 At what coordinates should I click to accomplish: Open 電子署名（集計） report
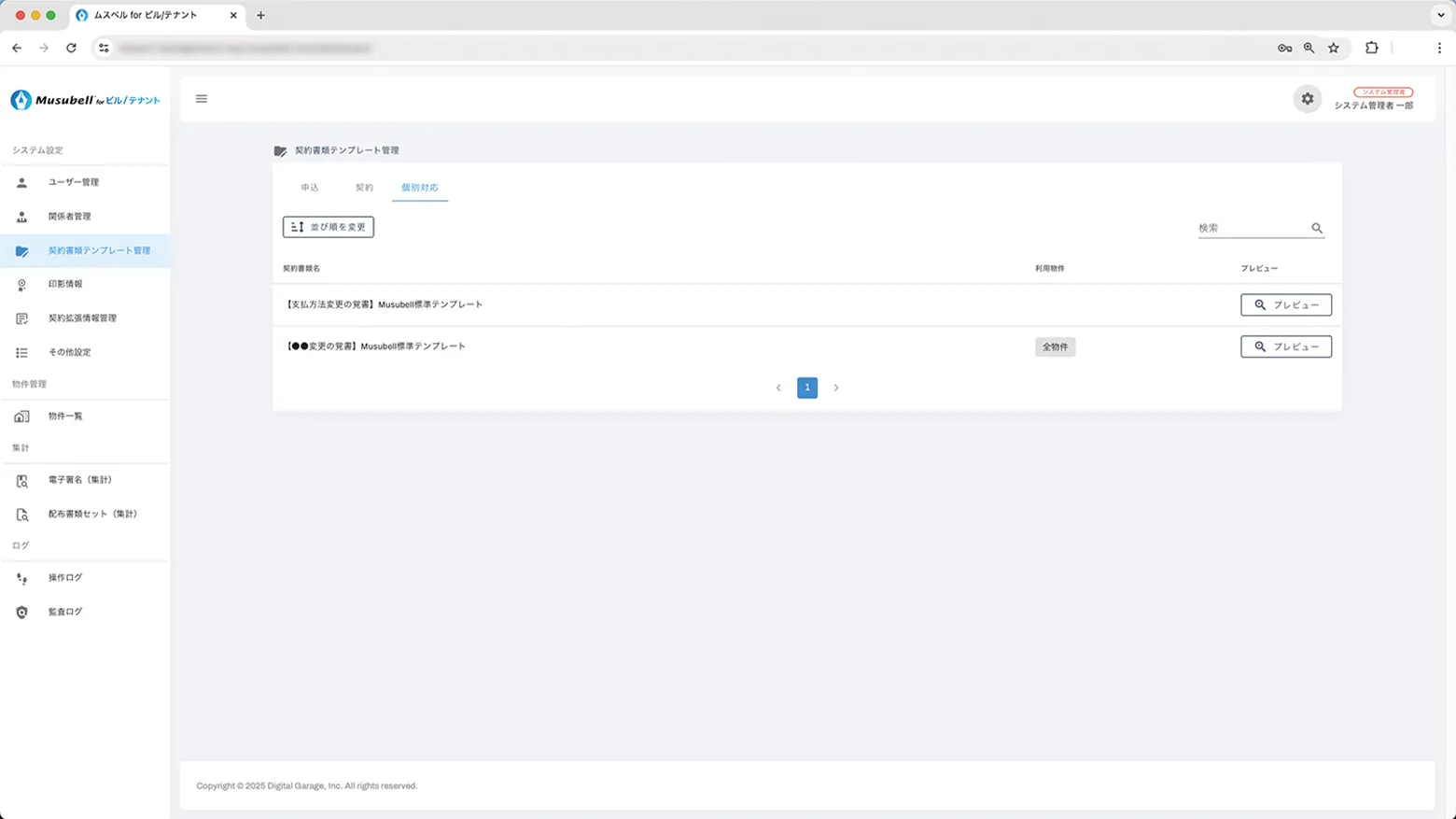tap(79, 480)
